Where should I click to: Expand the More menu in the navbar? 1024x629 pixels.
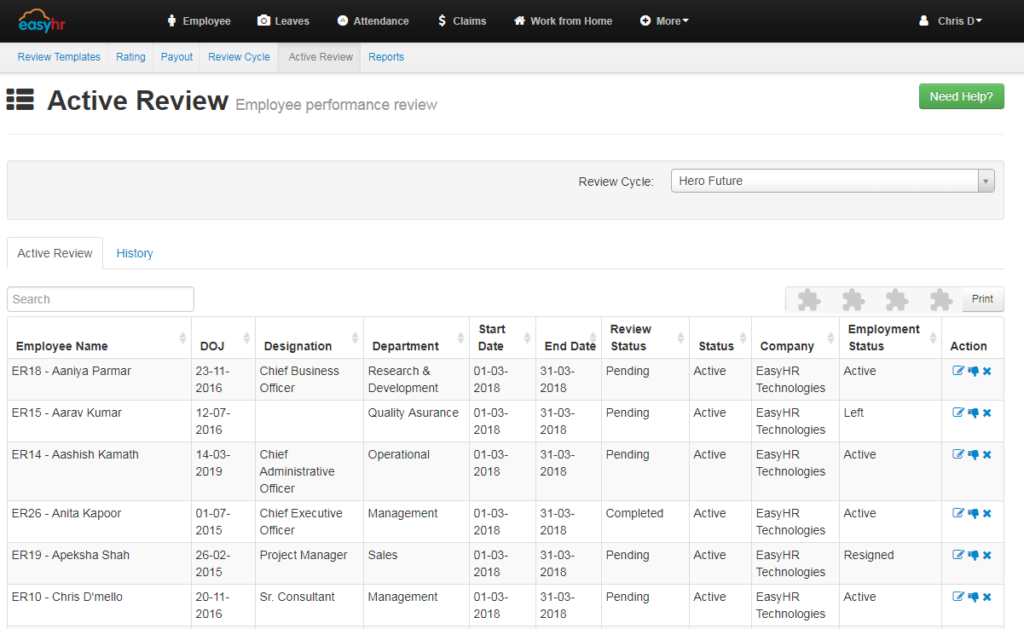663,20
